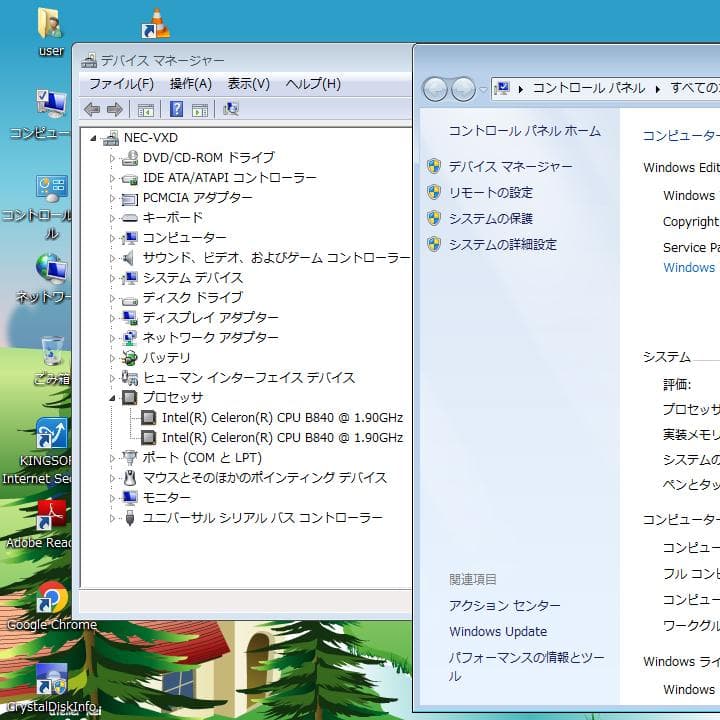This screenshot has height=720, width=720.
Task: Open パフォーマンスの情報とツール link
Action: (x=526, y=667)
